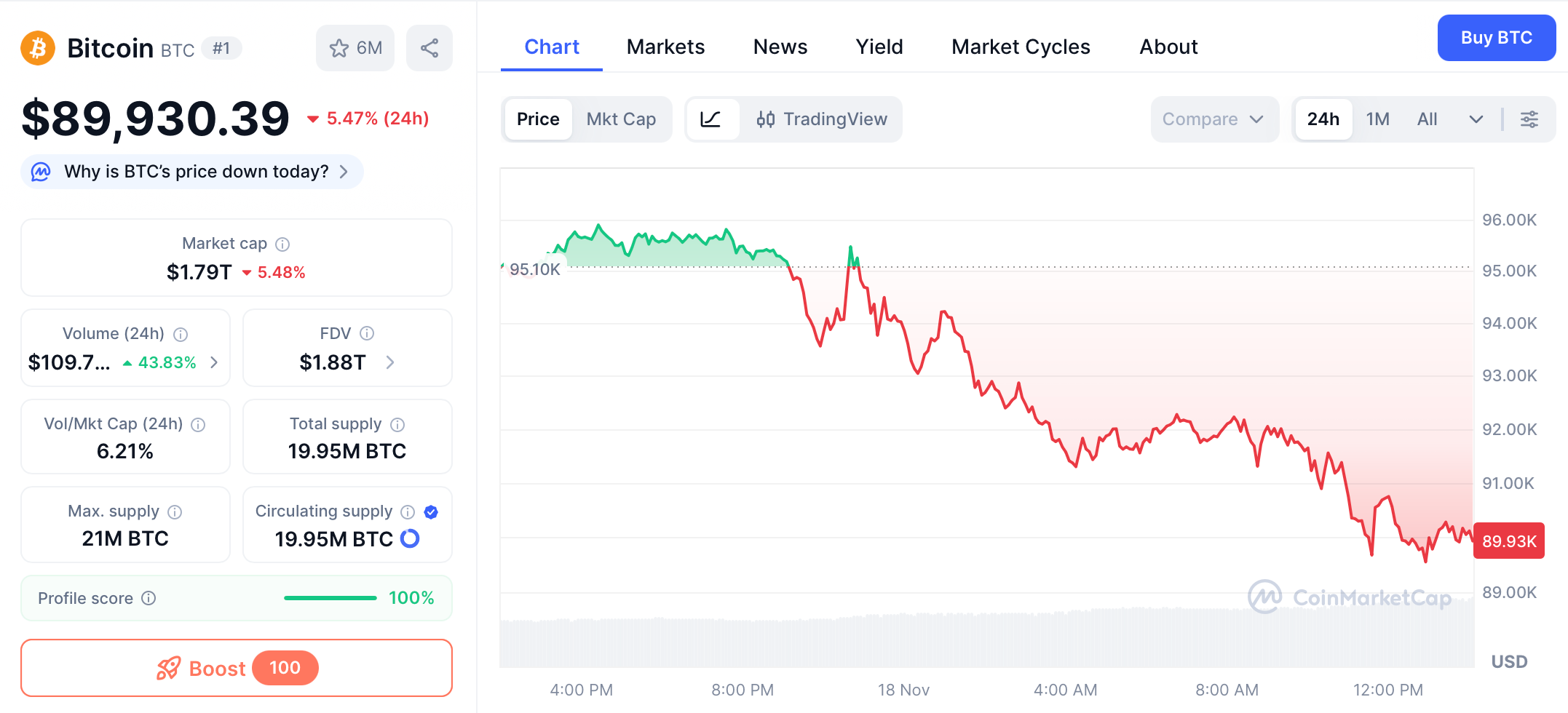Click the Boost 100 element
The image size is (1568, 713).
pyautogui.click(x=236, y=668)
